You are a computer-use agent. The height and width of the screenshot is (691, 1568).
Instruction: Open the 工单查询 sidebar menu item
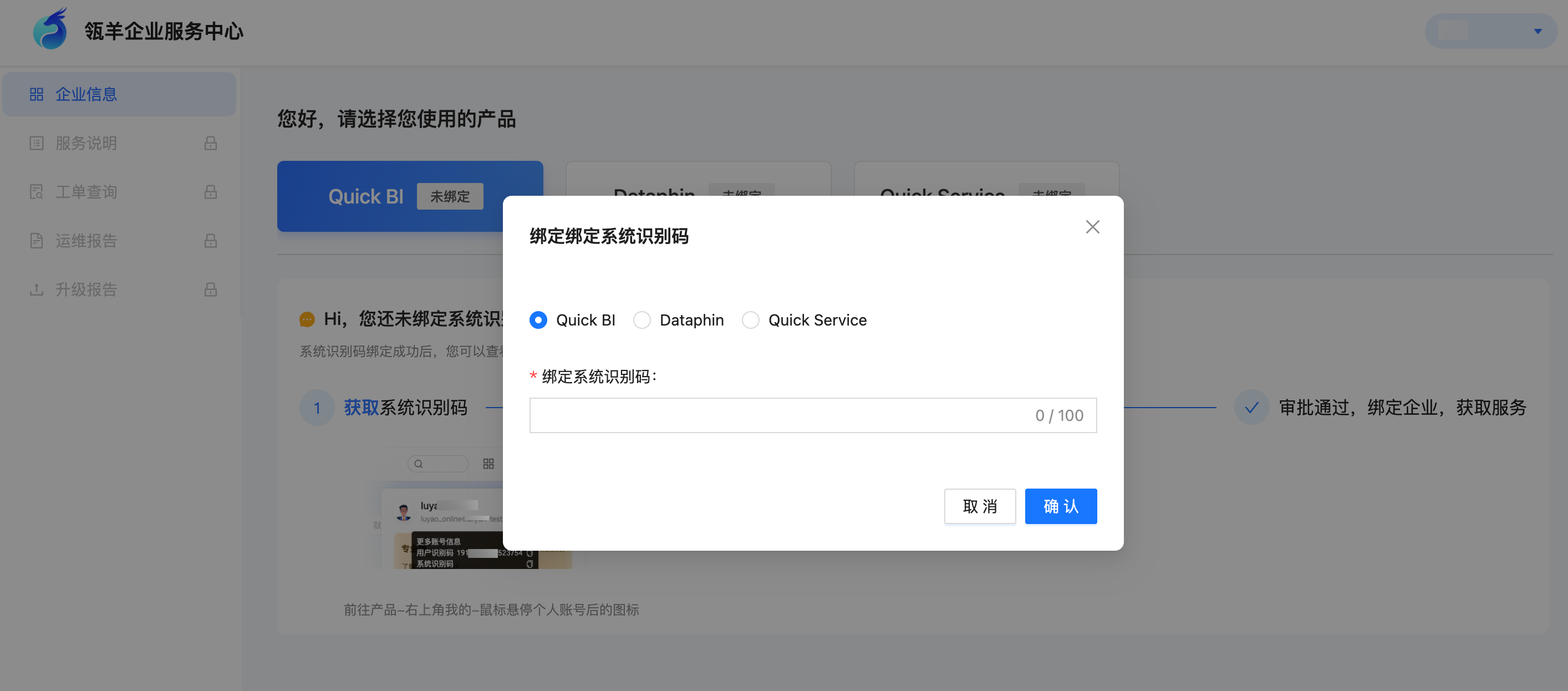(86, 192)
